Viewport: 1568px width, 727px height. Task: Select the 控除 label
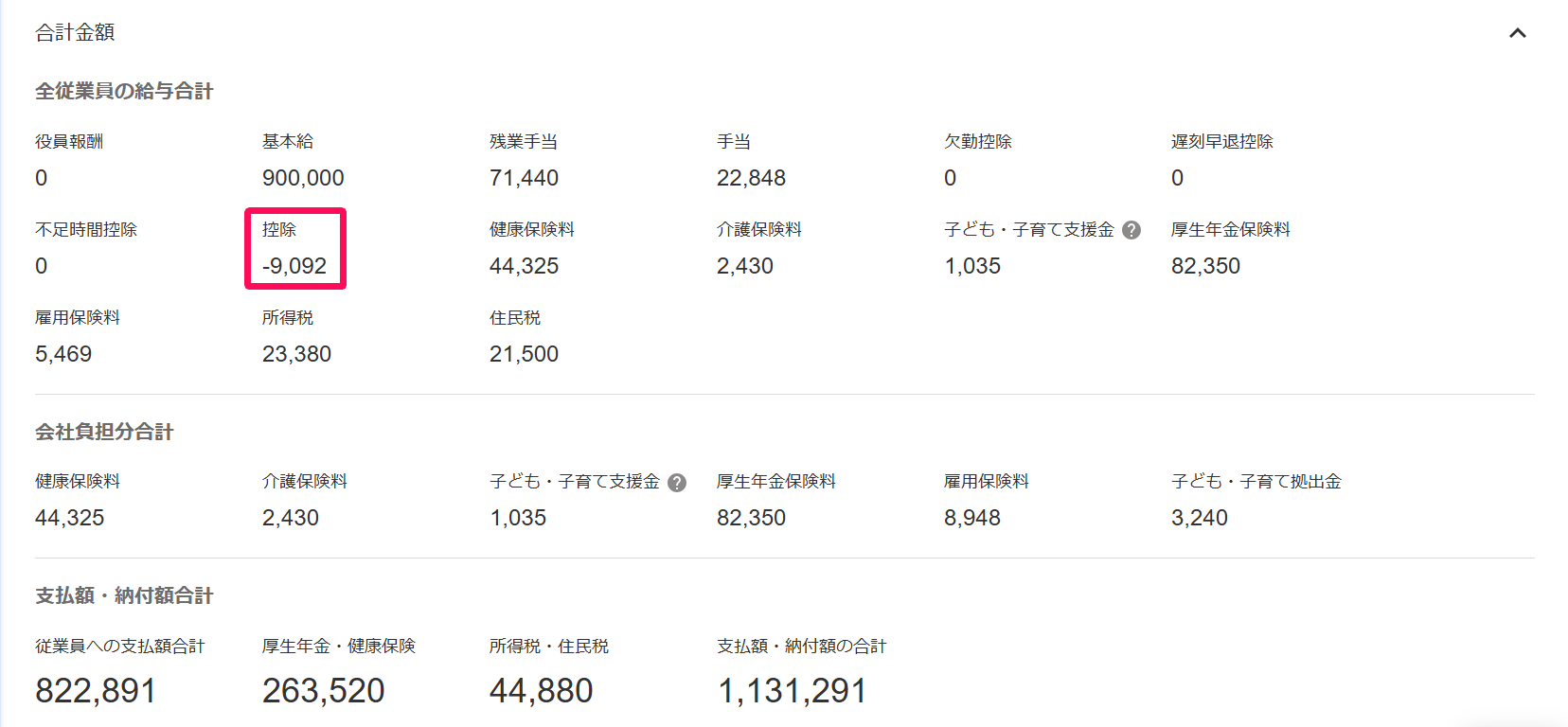point(279,229)
